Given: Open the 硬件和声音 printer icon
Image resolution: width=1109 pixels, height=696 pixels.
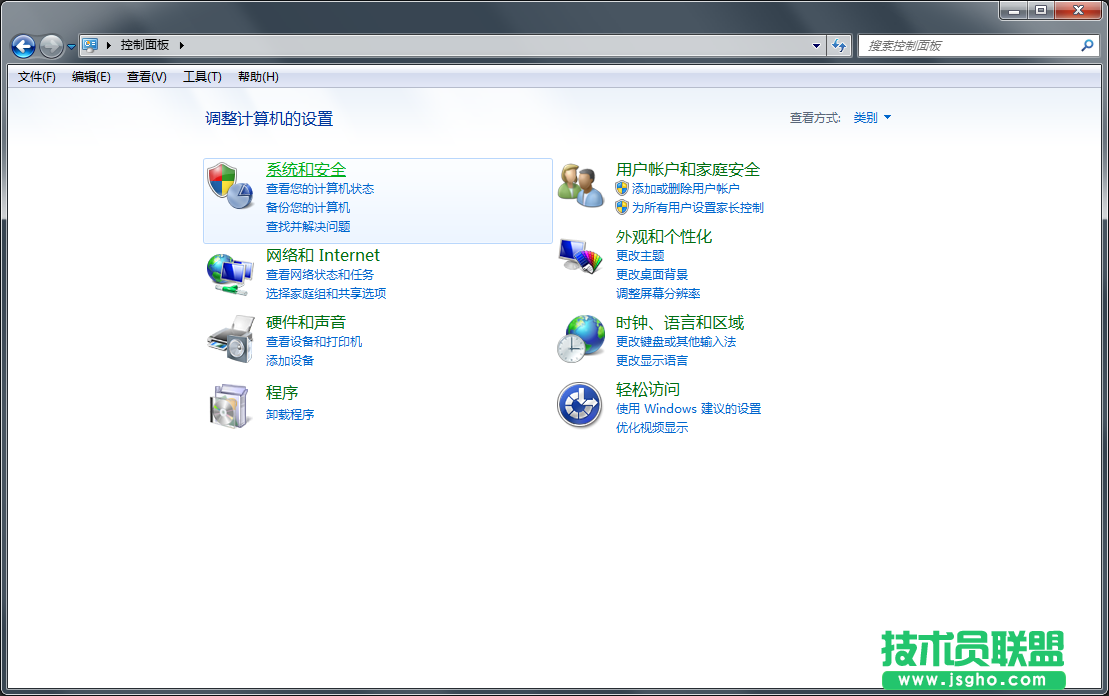Looking at the screenshot, I should pos(230,340).
